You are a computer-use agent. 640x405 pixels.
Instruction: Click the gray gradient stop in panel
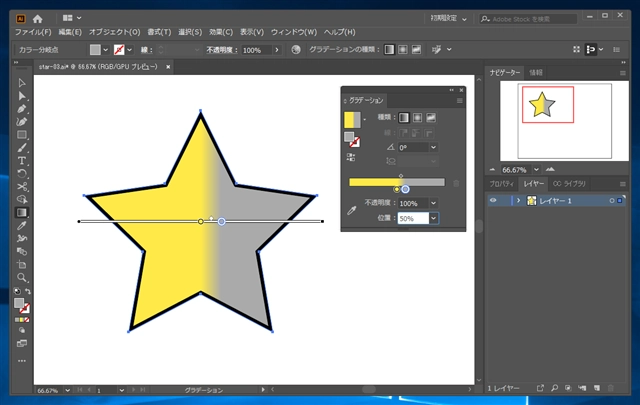pos(405,189)
